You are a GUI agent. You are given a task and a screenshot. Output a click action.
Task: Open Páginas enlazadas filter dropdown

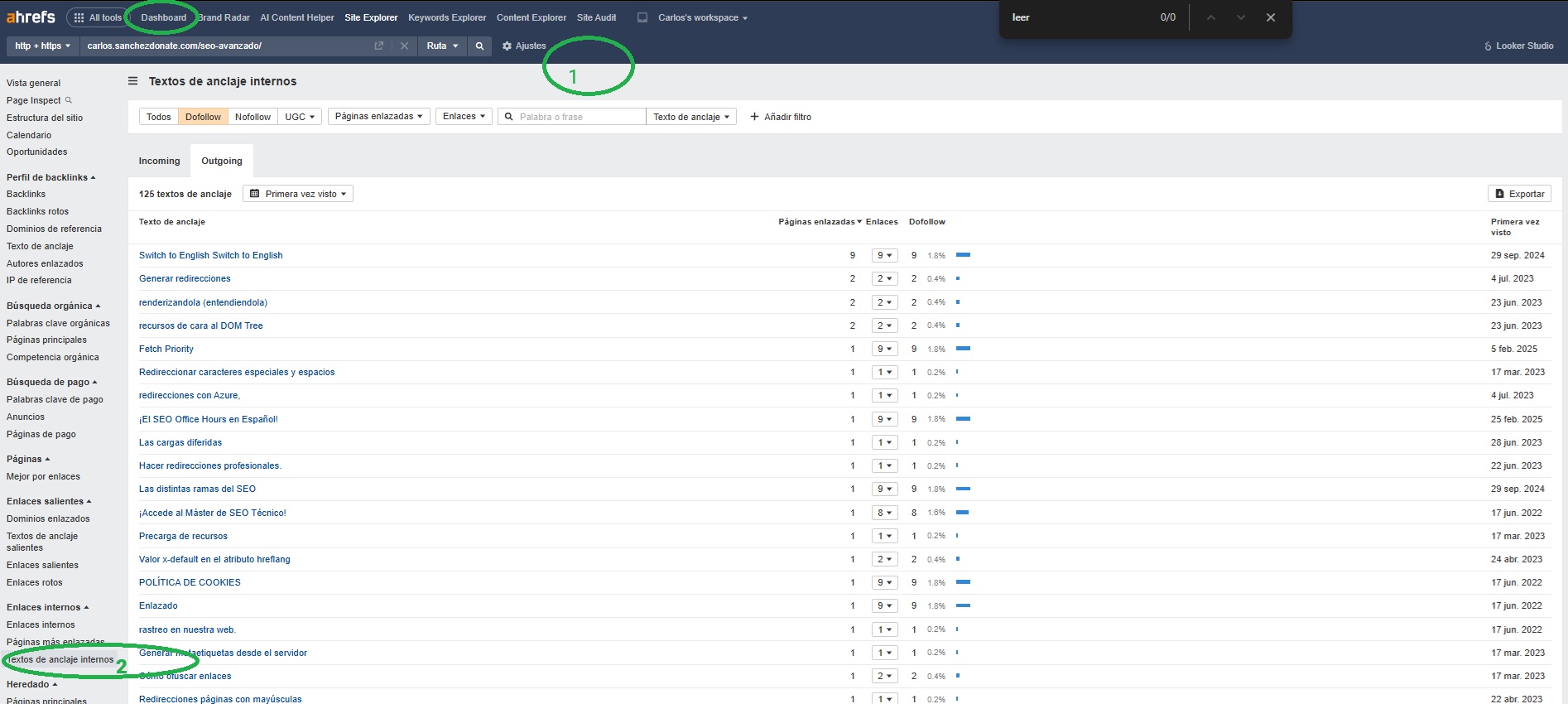pyautogui.click(x=378, y=117)
